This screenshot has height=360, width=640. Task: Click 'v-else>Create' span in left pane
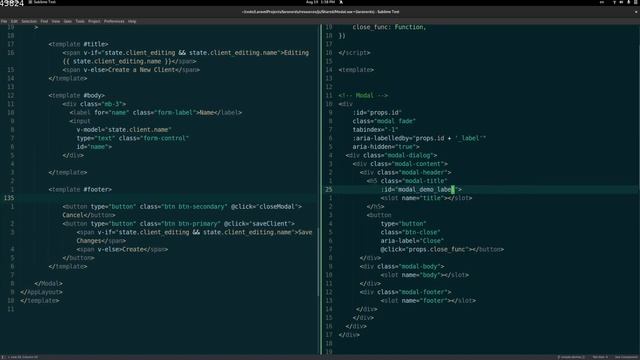point(121,249)
